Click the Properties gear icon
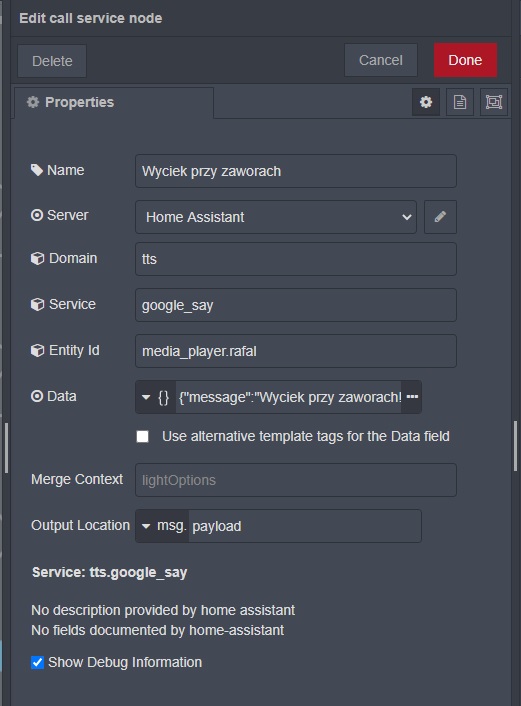Image resolution: width=521 pixels, height=706 pixels. [x=33, y=102]
